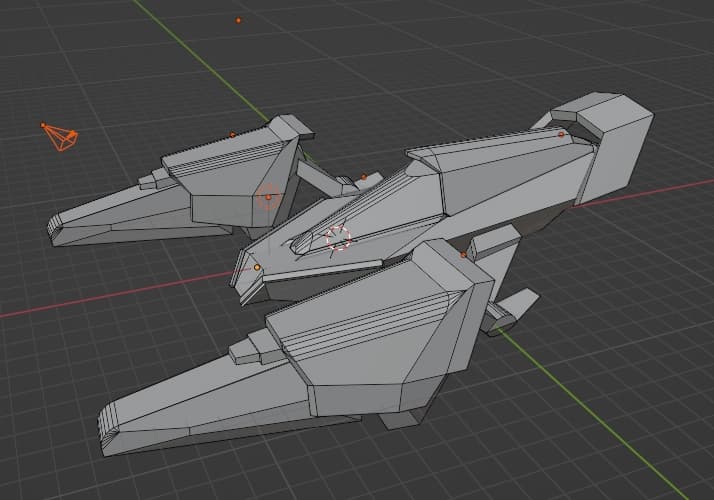Click the camera's origin dot at its tip
Screen dimensions: 714x500
pyautogui.click(x=43, y=125)
